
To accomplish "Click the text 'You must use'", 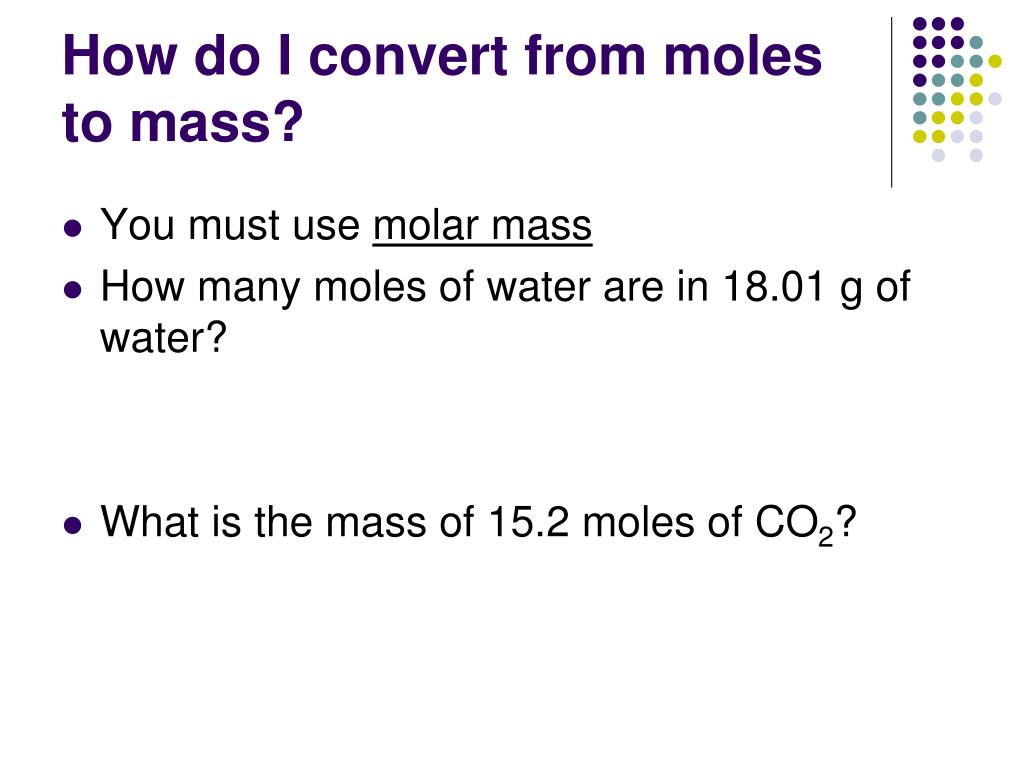I will tap(230, 226).
